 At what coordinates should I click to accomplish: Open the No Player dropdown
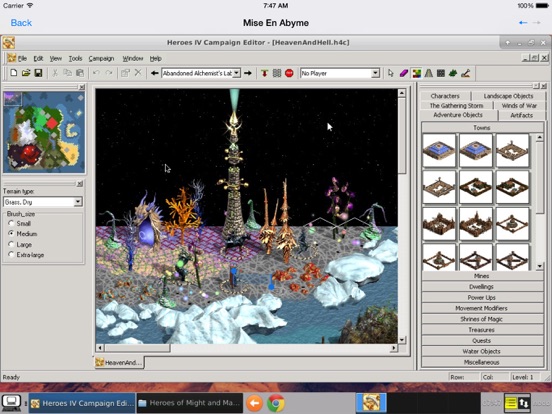pos(376,73)
